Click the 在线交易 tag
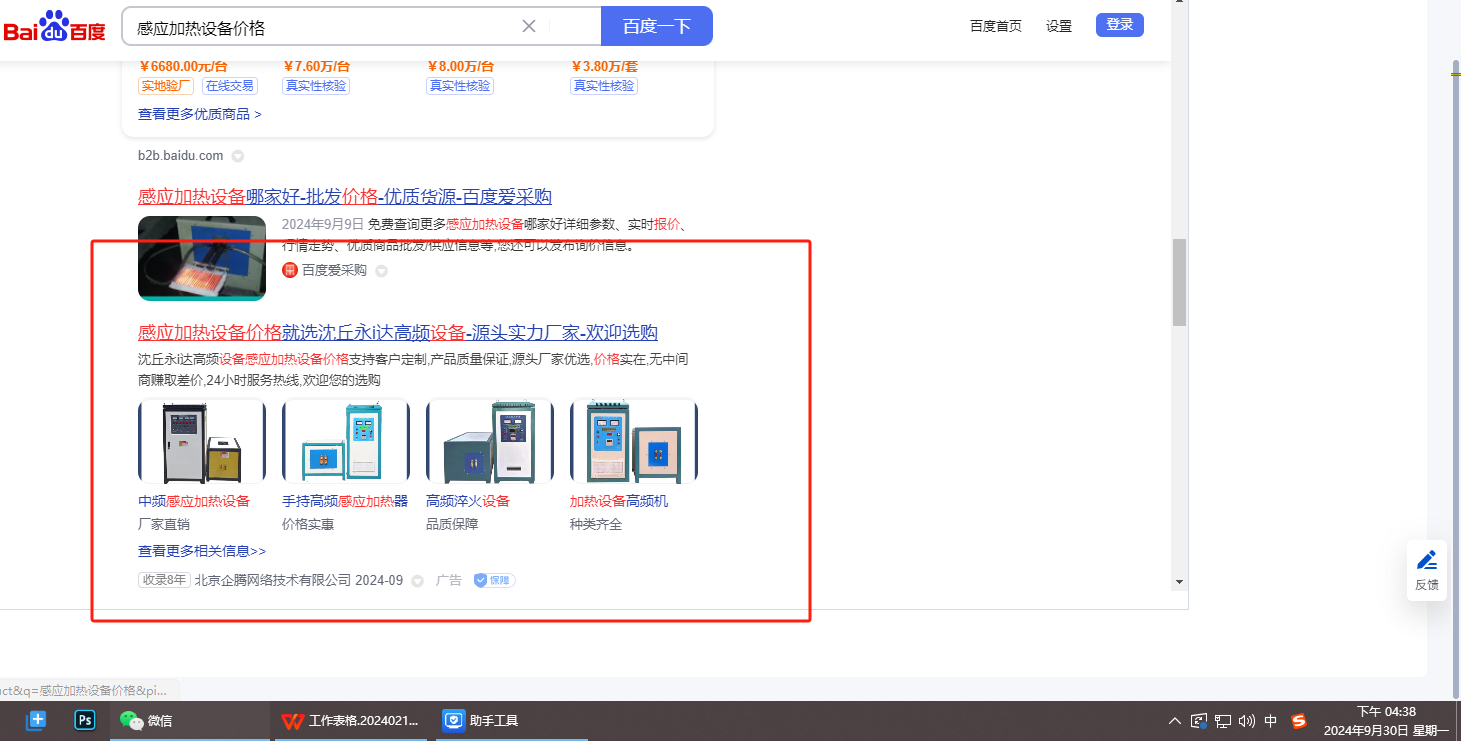The height and width of the screenshot is (741, 1461). 230,86
